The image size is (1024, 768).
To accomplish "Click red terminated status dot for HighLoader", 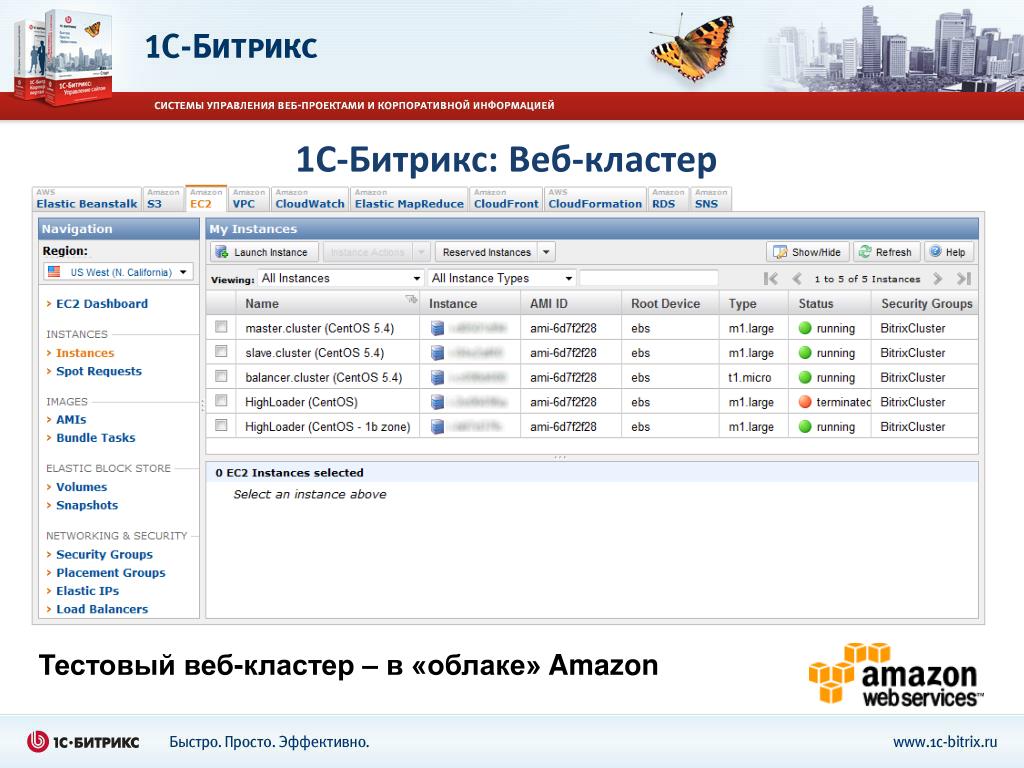I will tap(805, 402).
